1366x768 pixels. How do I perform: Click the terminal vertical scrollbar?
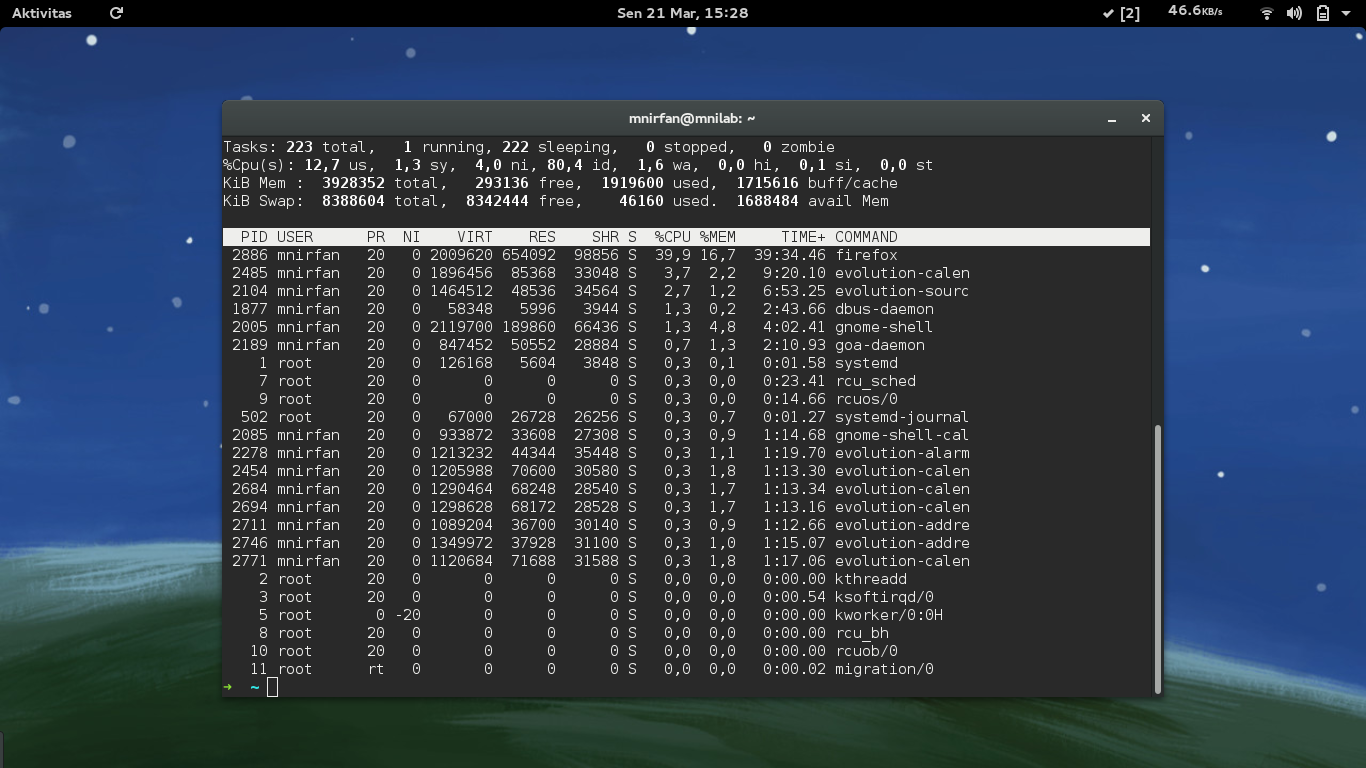pyautogui.click(x=1158, y=558)
